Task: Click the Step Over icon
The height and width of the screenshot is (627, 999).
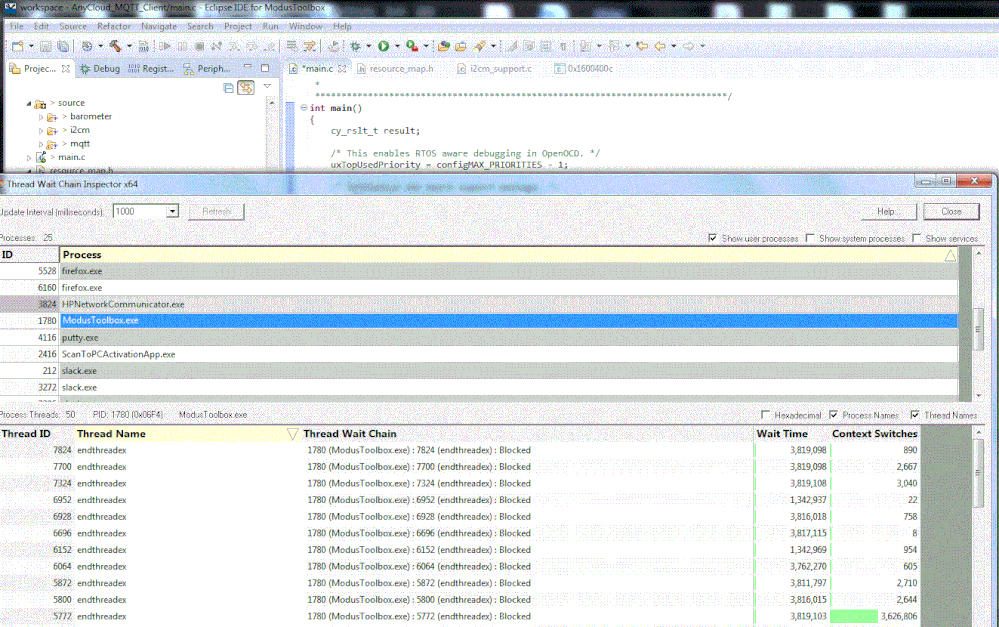Action: click(x=252, y=46)
